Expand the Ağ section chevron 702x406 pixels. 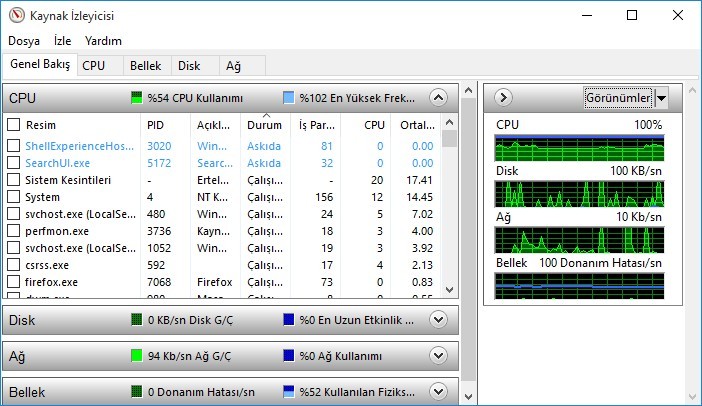click(438, 356)
